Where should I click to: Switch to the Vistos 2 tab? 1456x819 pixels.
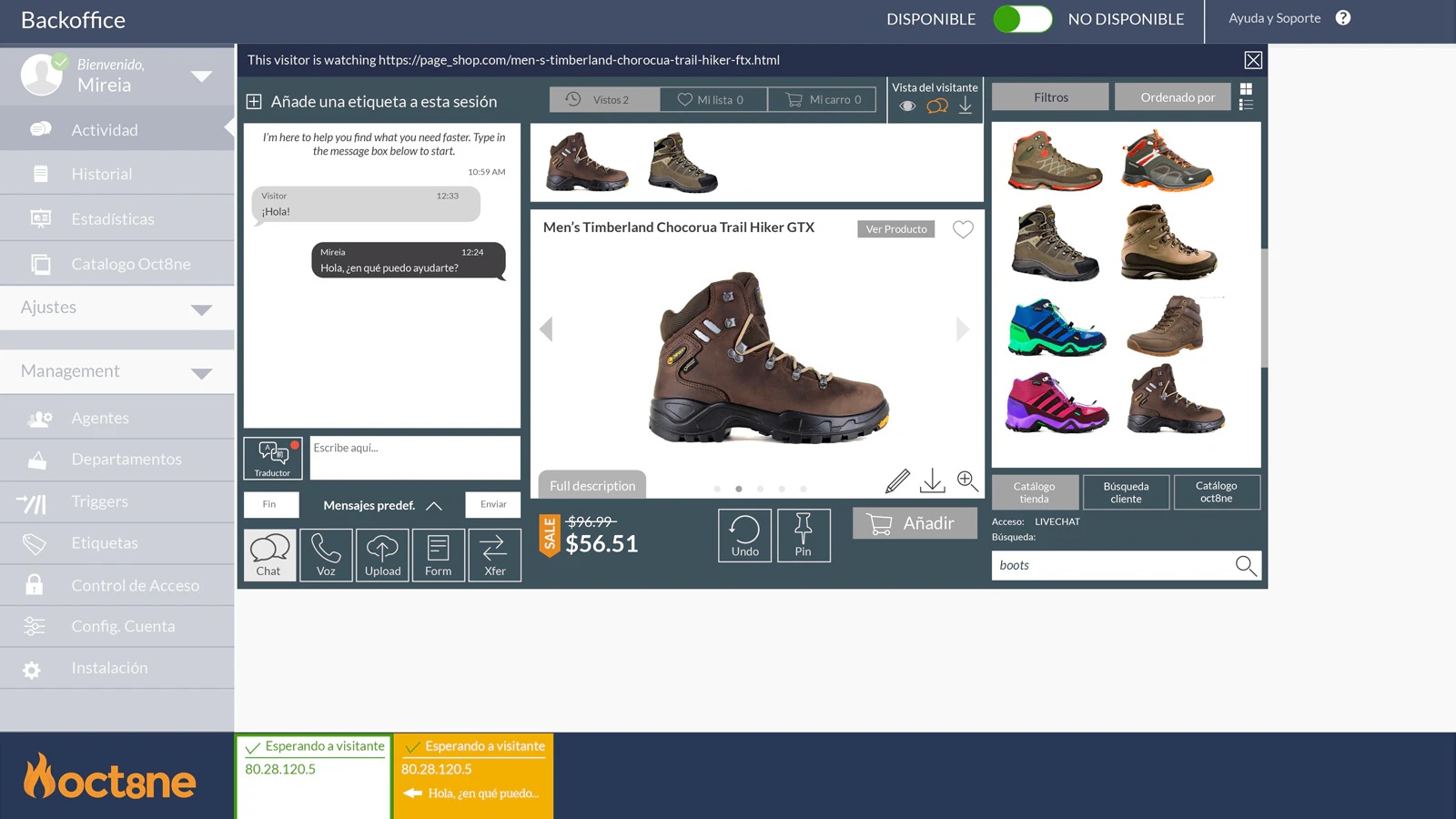click(x=604, y=99)
